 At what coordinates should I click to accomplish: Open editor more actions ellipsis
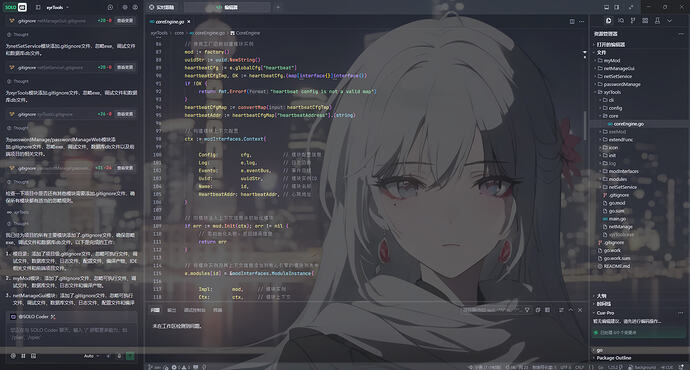(582, 22)
